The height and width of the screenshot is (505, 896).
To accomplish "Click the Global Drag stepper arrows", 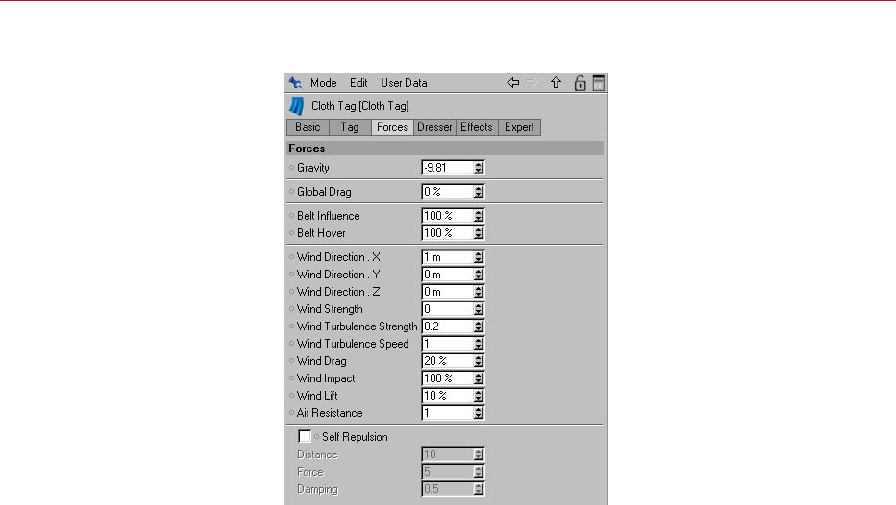I will (x=479, y=192).
